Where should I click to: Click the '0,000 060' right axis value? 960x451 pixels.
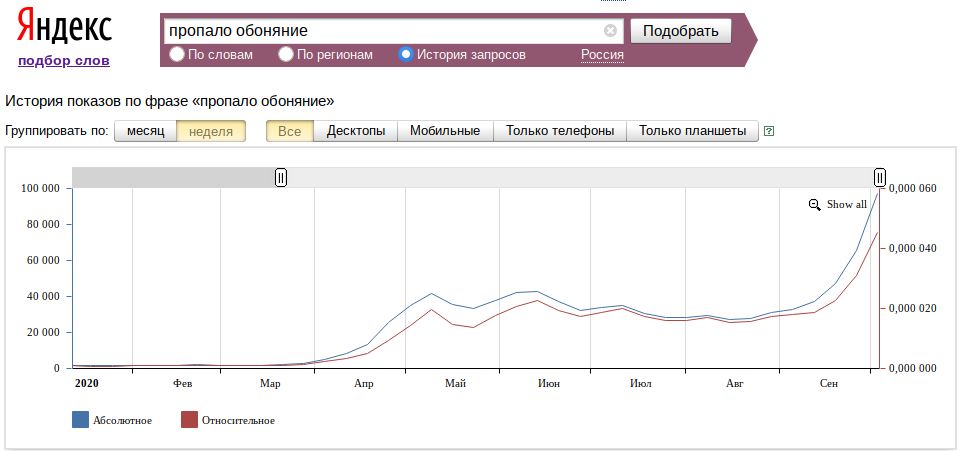[912, 188]
